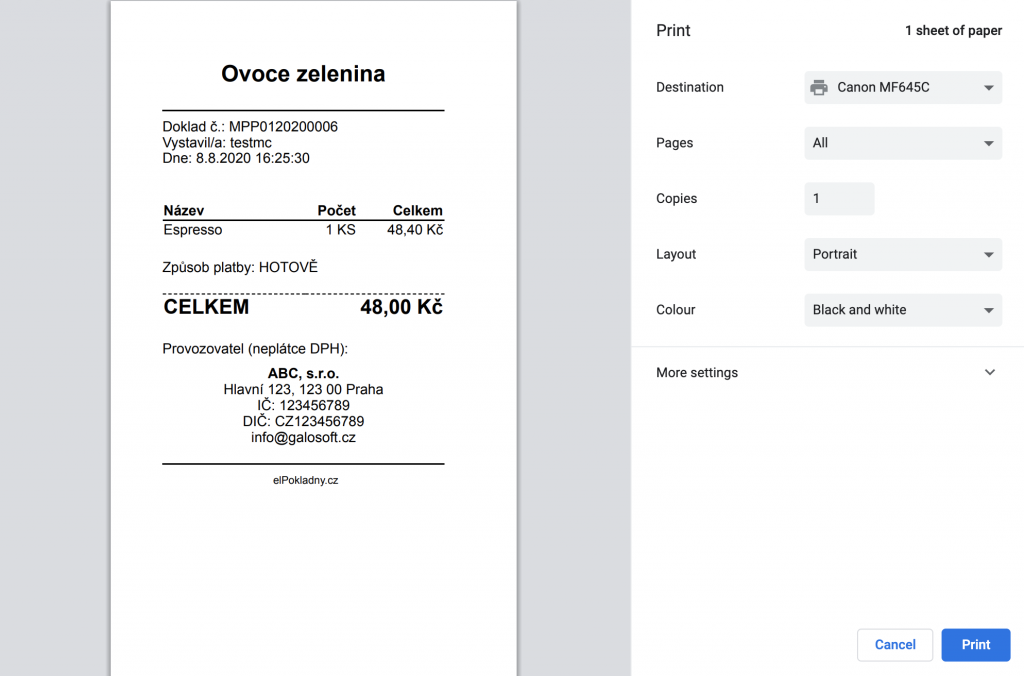The image size is (1024, 676).
Task: Click the email info@galosoft.cz
Action: click(x=303, y=438)
